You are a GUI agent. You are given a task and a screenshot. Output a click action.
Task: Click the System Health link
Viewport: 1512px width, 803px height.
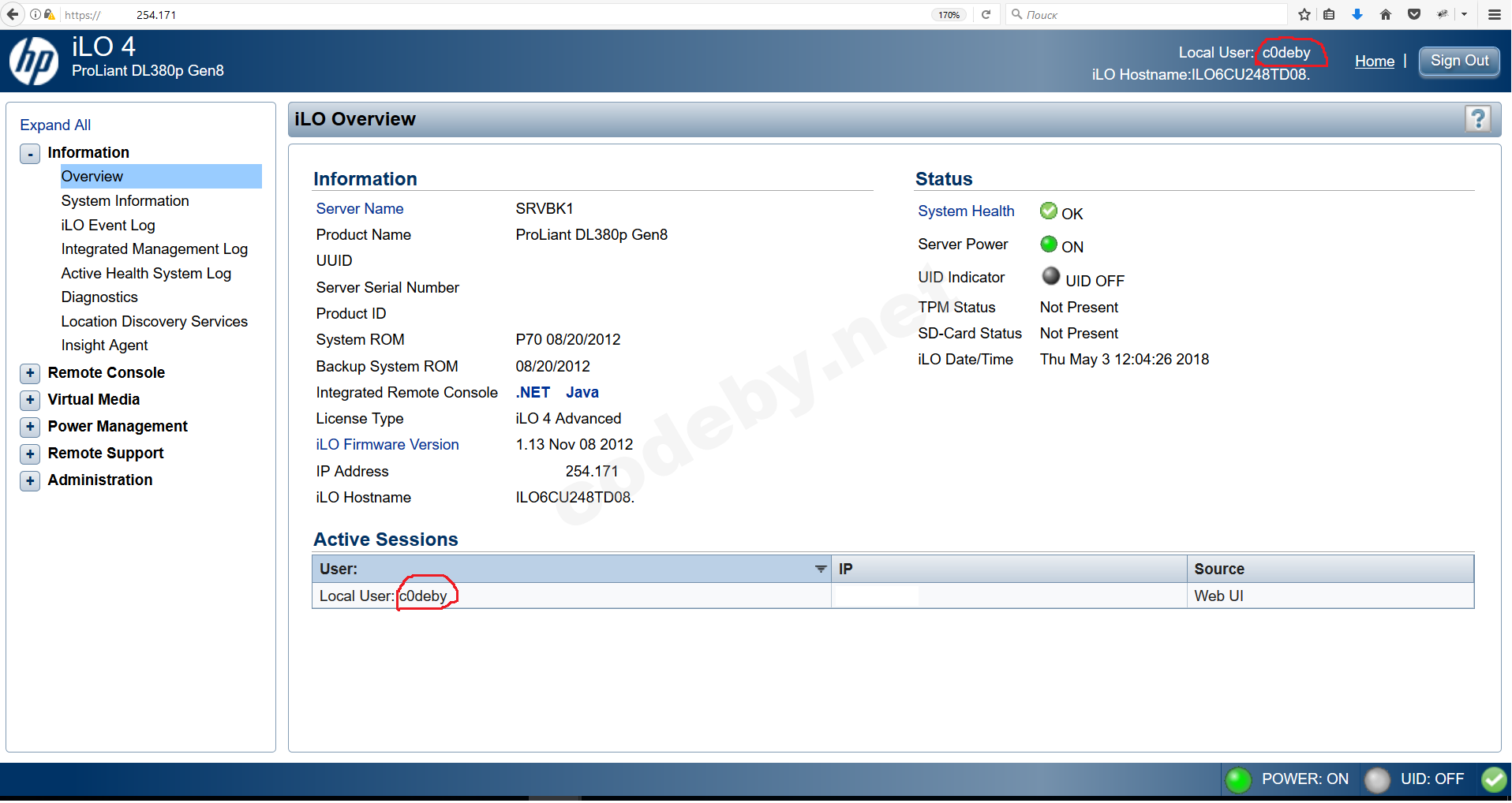[x=966, y=211]
